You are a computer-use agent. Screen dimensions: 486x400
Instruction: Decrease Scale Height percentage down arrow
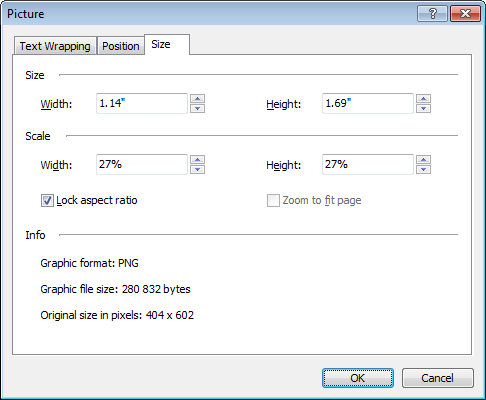(x=423, y=169)
